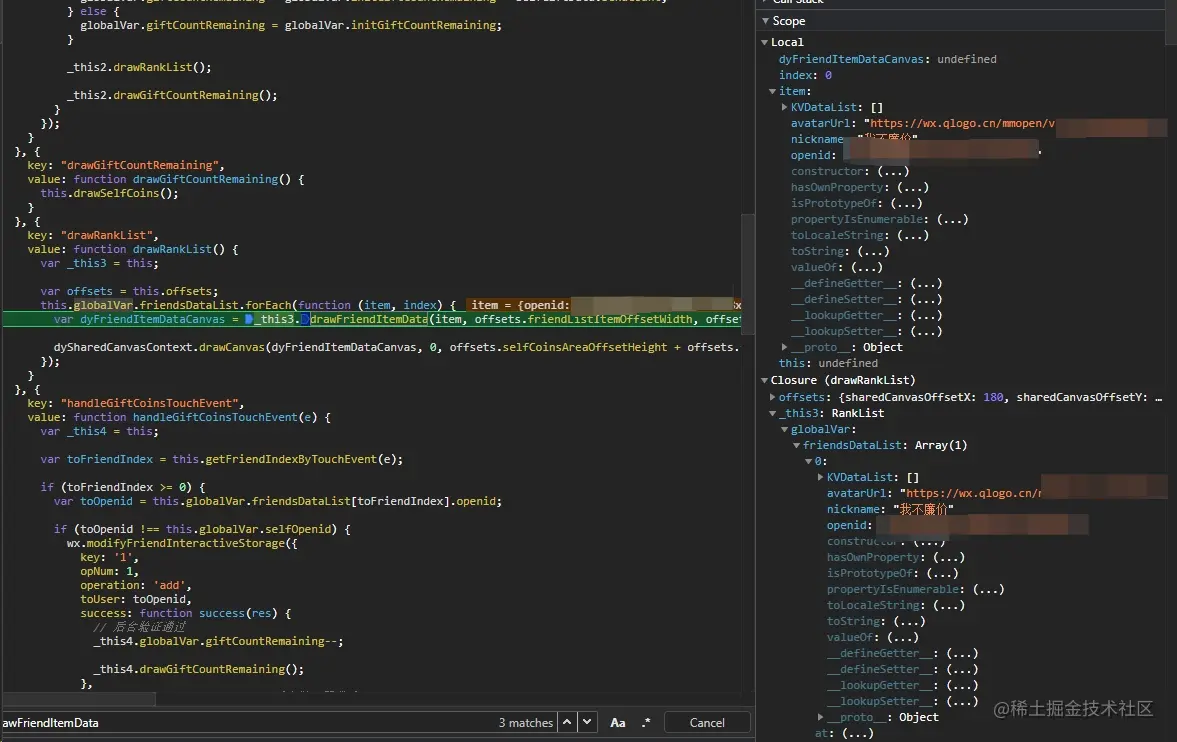The height and width of the screenshot is (742, 1177).
Task: Open the avatarUrl link under friendsDataList
Action: click(x=974, y=493)
